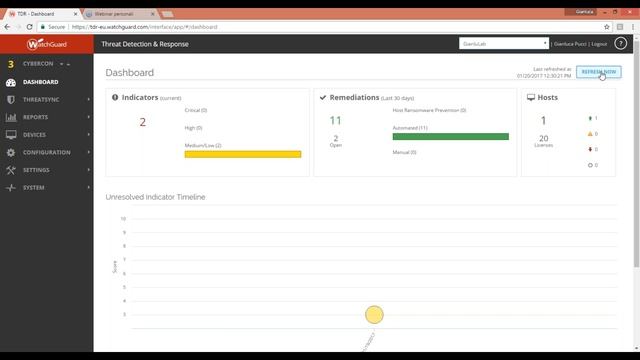Viewport: 640px width, 360px height.
Task: Expand the Reports submenu arrow
Action: [x=89, y=117]
